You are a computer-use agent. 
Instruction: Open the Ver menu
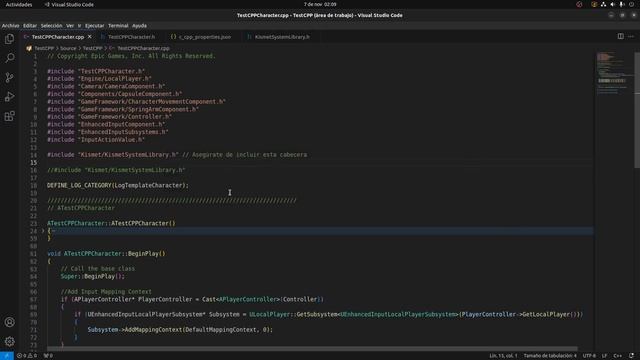pyautogui.click(x=70, y=26)
